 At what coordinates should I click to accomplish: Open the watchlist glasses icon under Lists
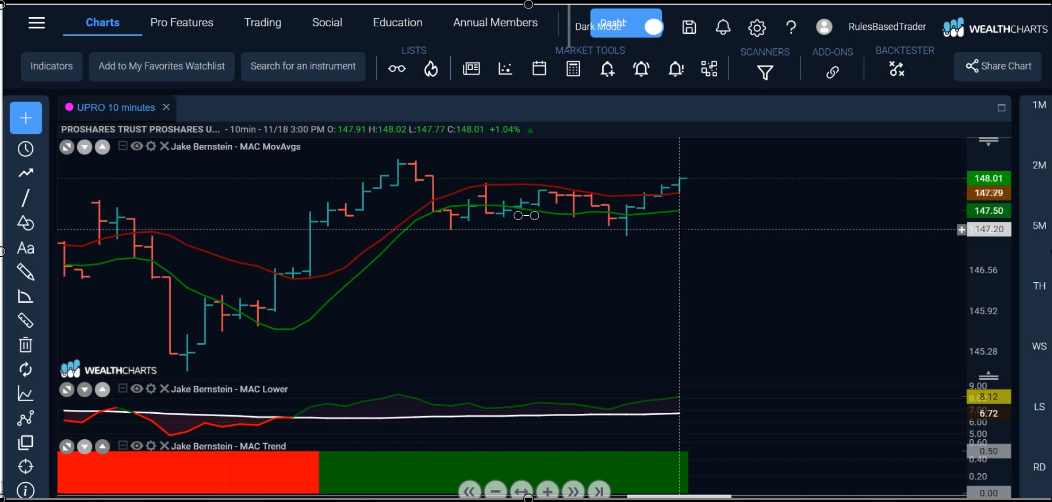397,68
